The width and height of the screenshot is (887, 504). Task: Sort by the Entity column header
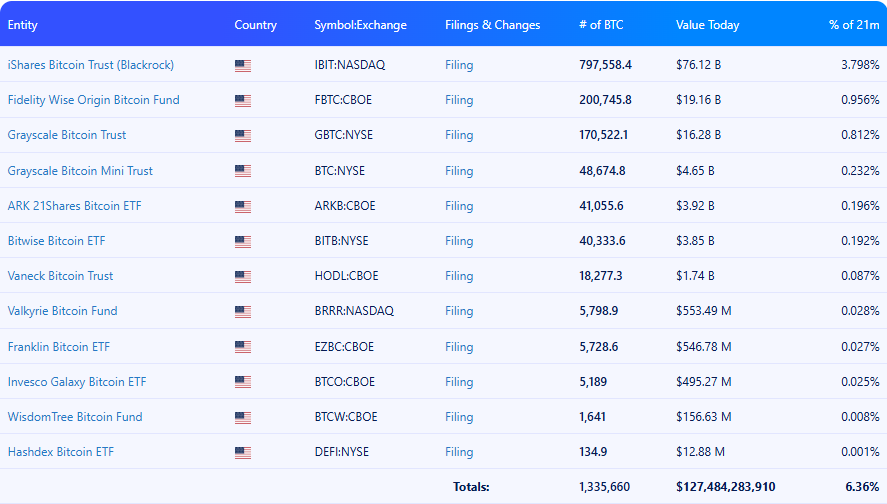click(x=23, y=25)
